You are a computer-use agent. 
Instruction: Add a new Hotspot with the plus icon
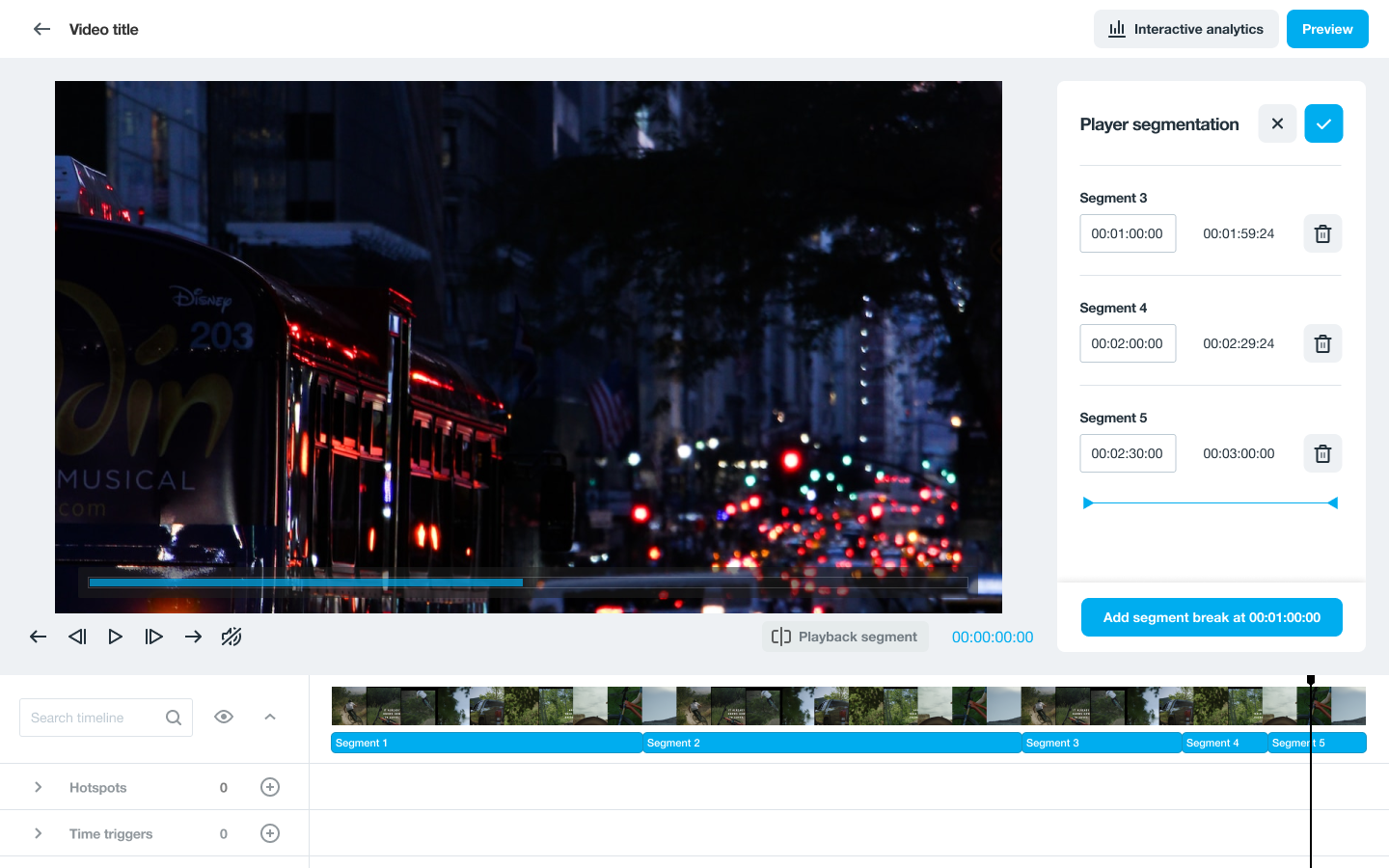270,787
